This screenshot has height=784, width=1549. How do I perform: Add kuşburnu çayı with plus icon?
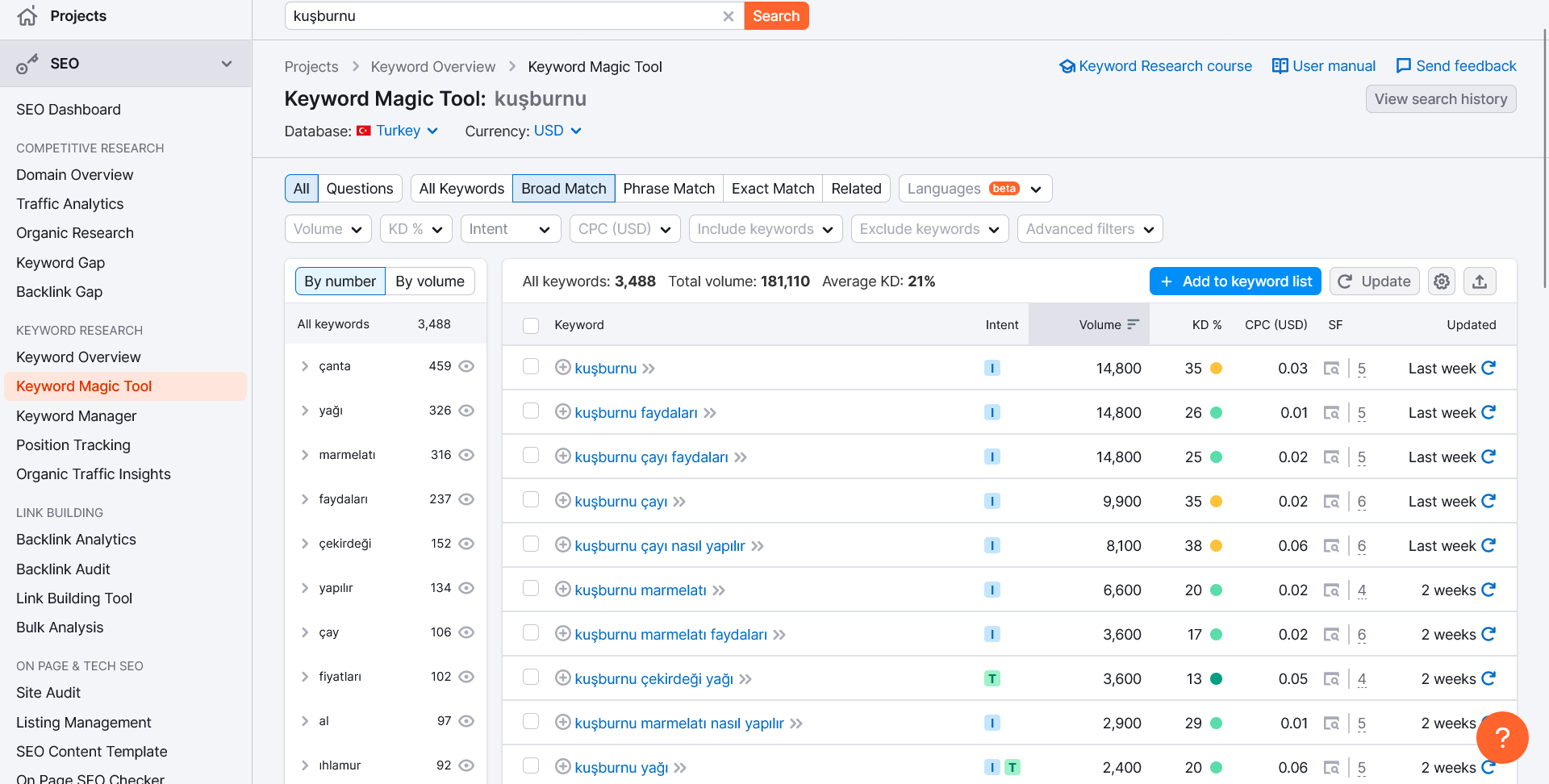point(563,501)
